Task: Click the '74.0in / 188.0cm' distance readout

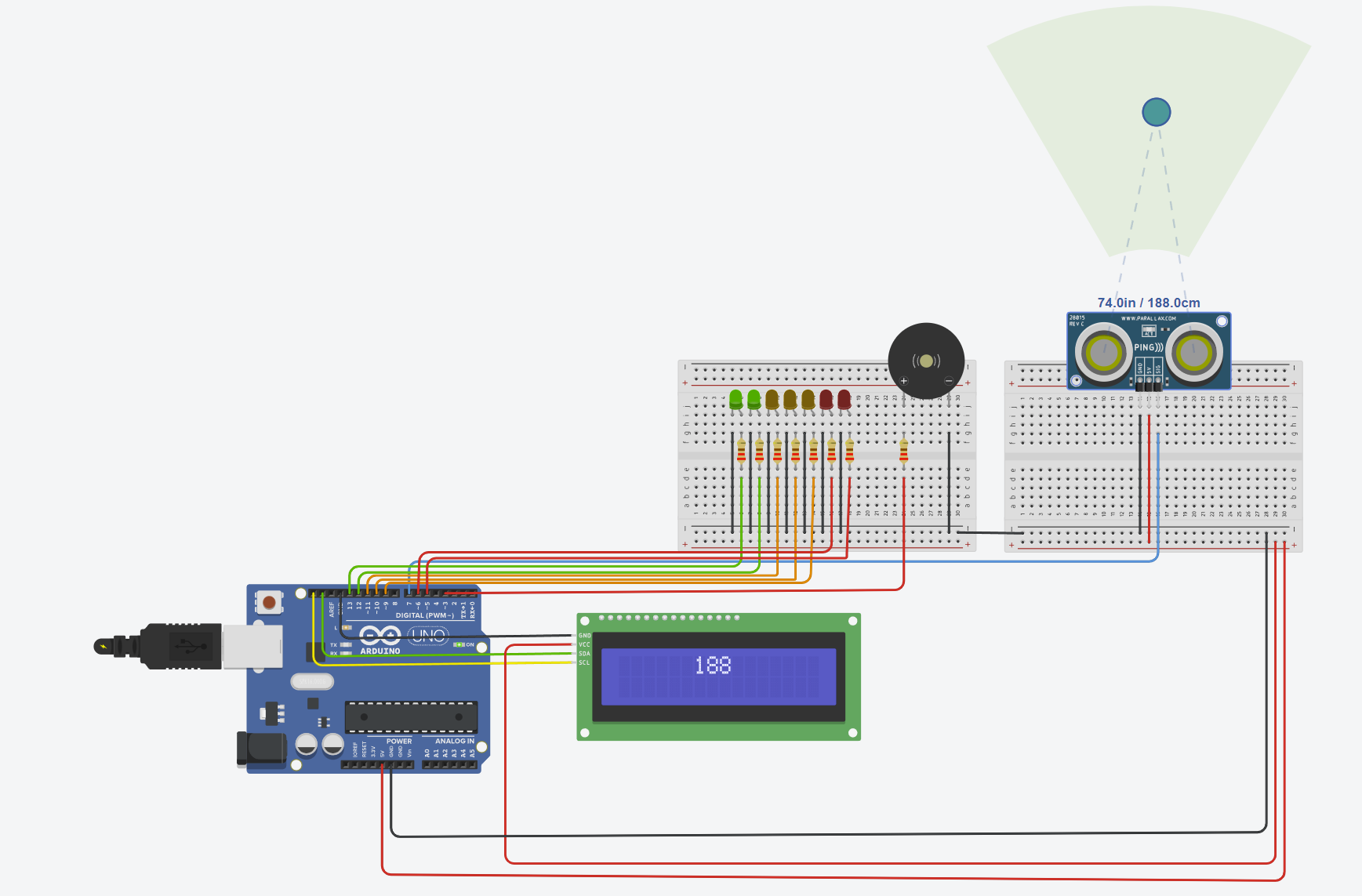Action: click(1149, 303)
